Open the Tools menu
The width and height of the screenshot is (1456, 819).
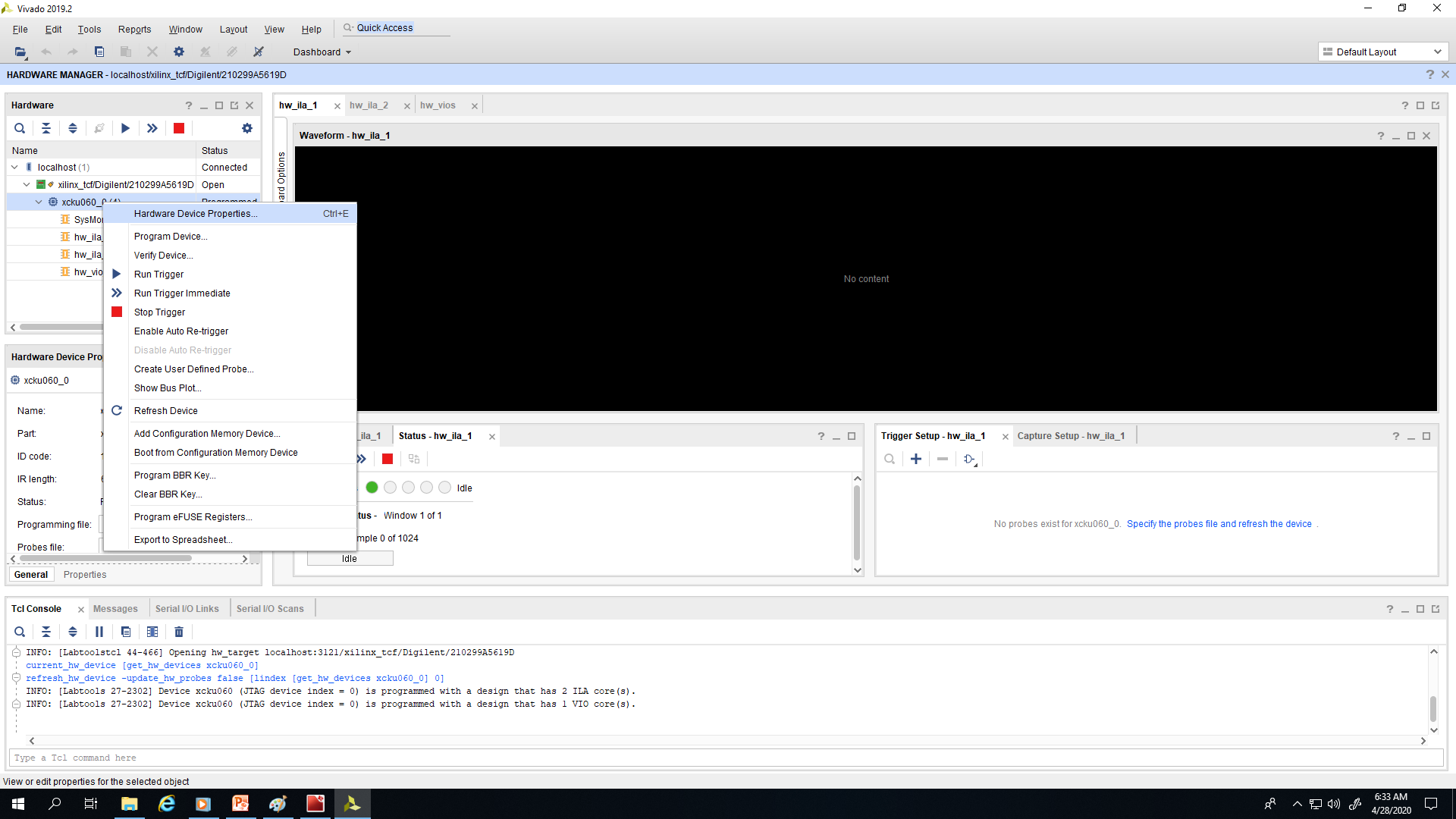89,30
